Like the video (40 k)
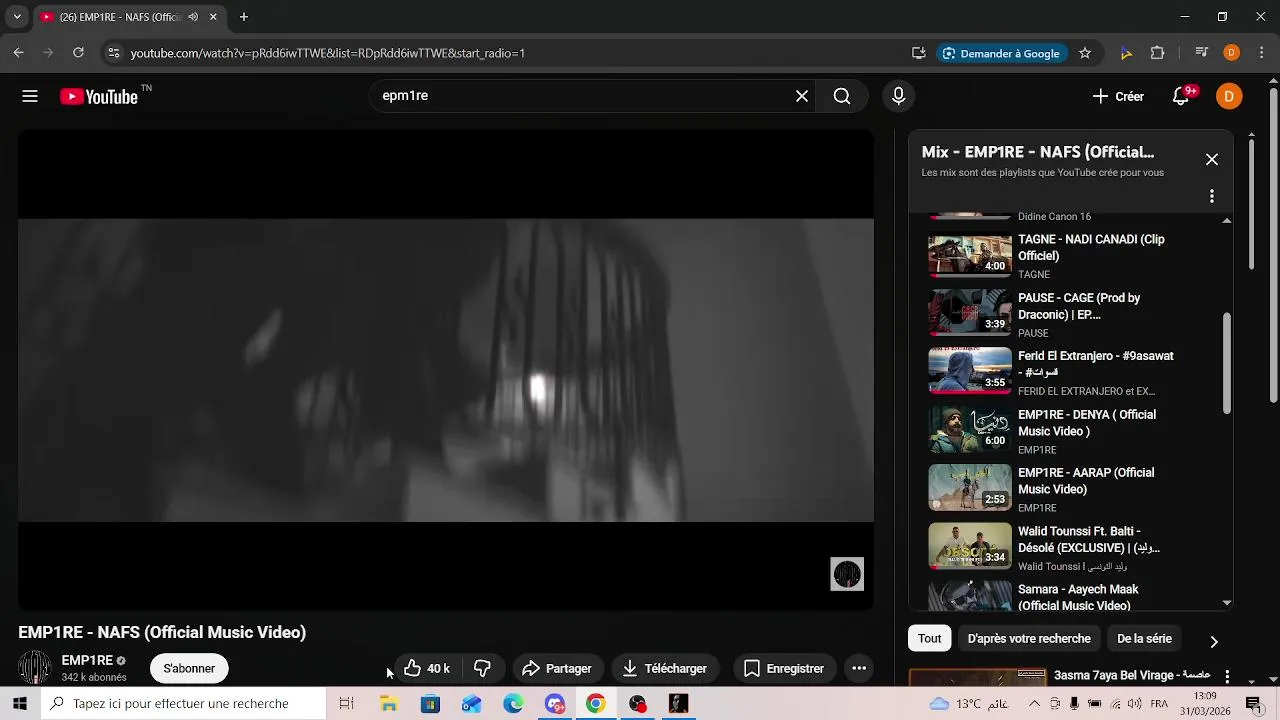Screen dimensions: 1280x720 click(x=427, y=668)
